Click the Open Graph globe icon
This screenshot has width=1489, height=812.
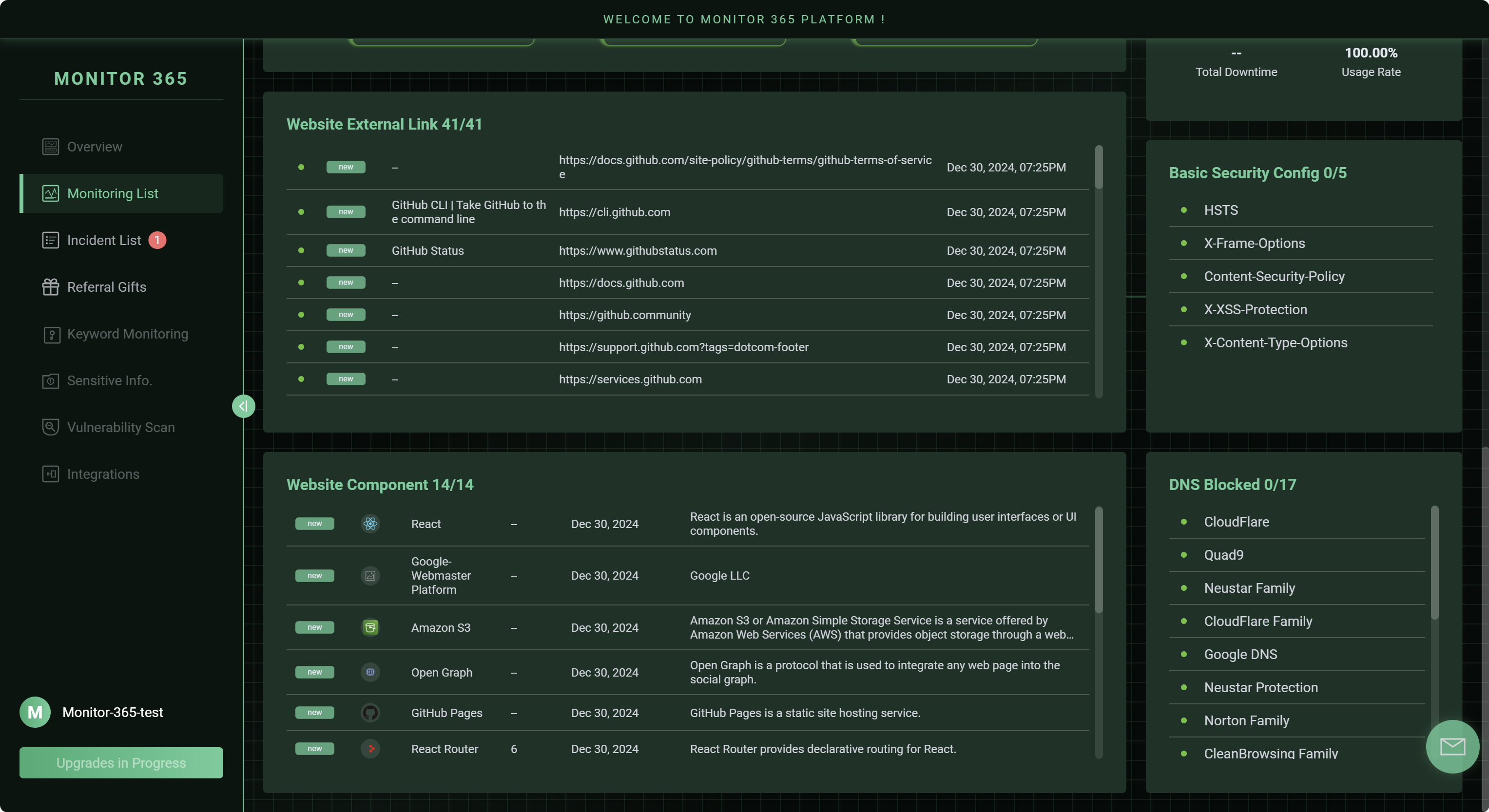(370, 672)
